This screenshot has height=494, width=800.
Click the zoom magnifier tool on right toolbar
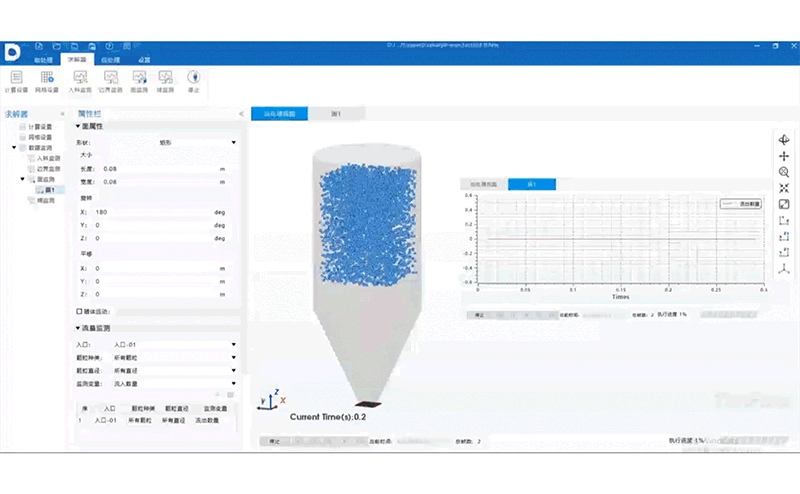click(784, 173)
